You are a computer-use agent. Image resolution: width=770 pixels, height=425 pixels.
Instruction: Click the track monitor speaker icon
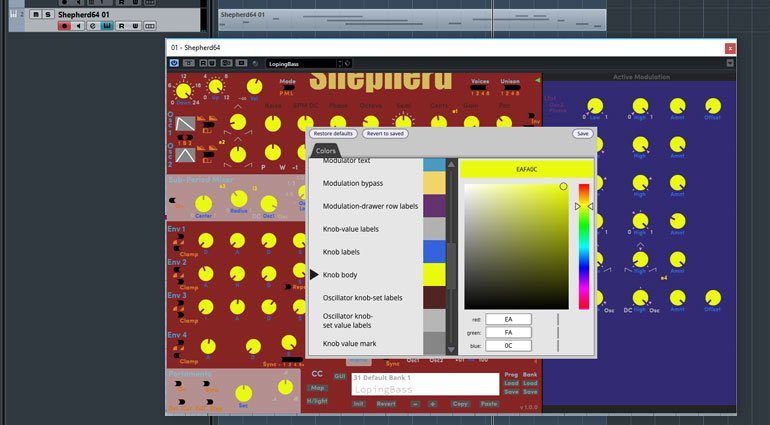(78, 27)
